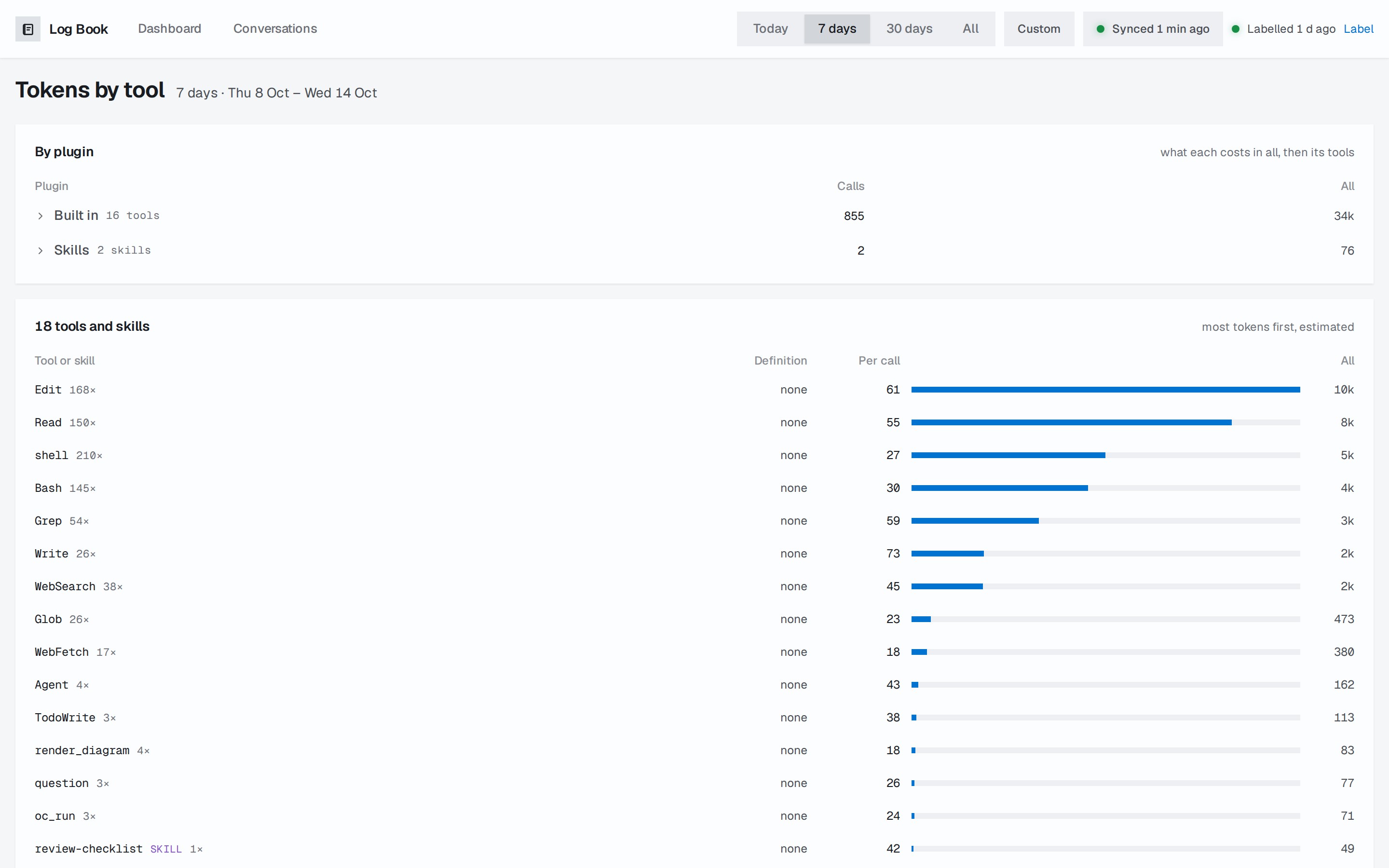Image resolution: width=1389 pixels, height=868 pixels.
Task: Open the Conversations tab
Action: [275, 29]
